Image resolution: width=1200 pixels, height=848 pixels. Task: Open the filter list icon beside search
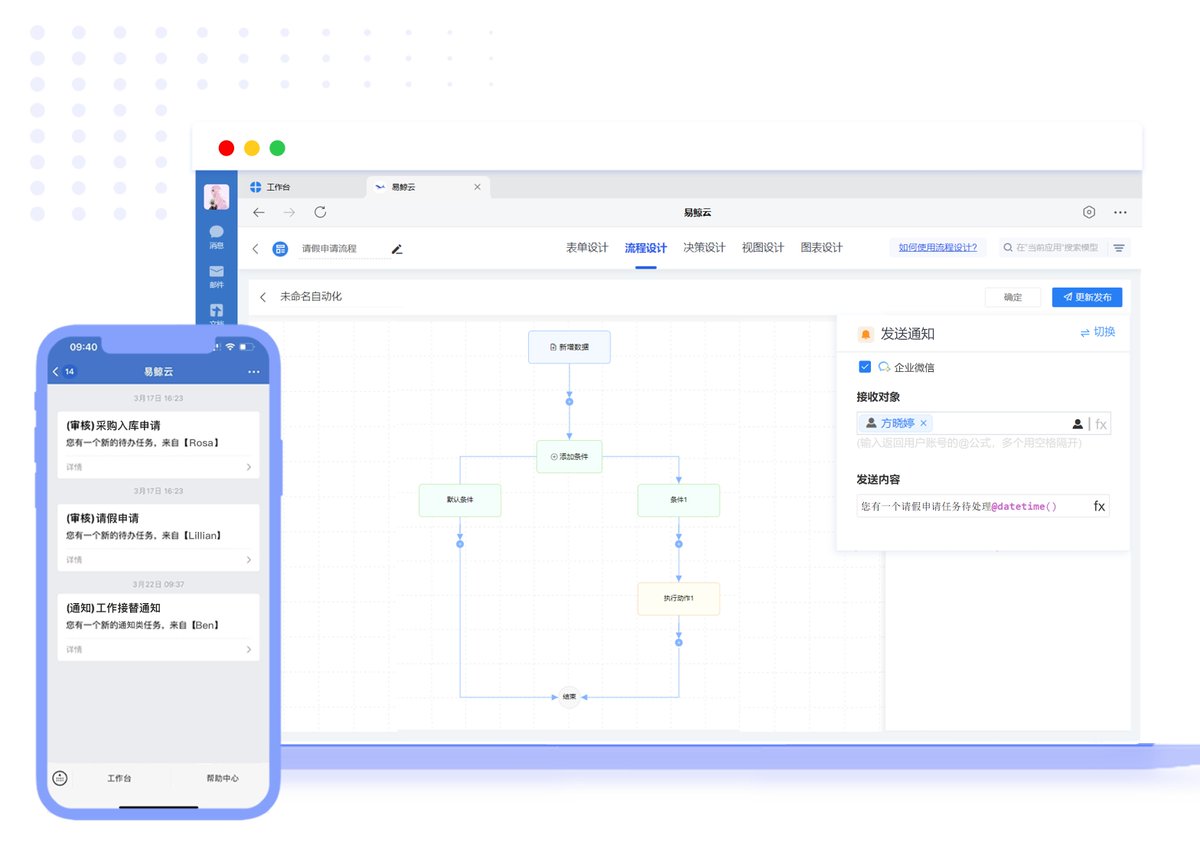point(1119,248)
